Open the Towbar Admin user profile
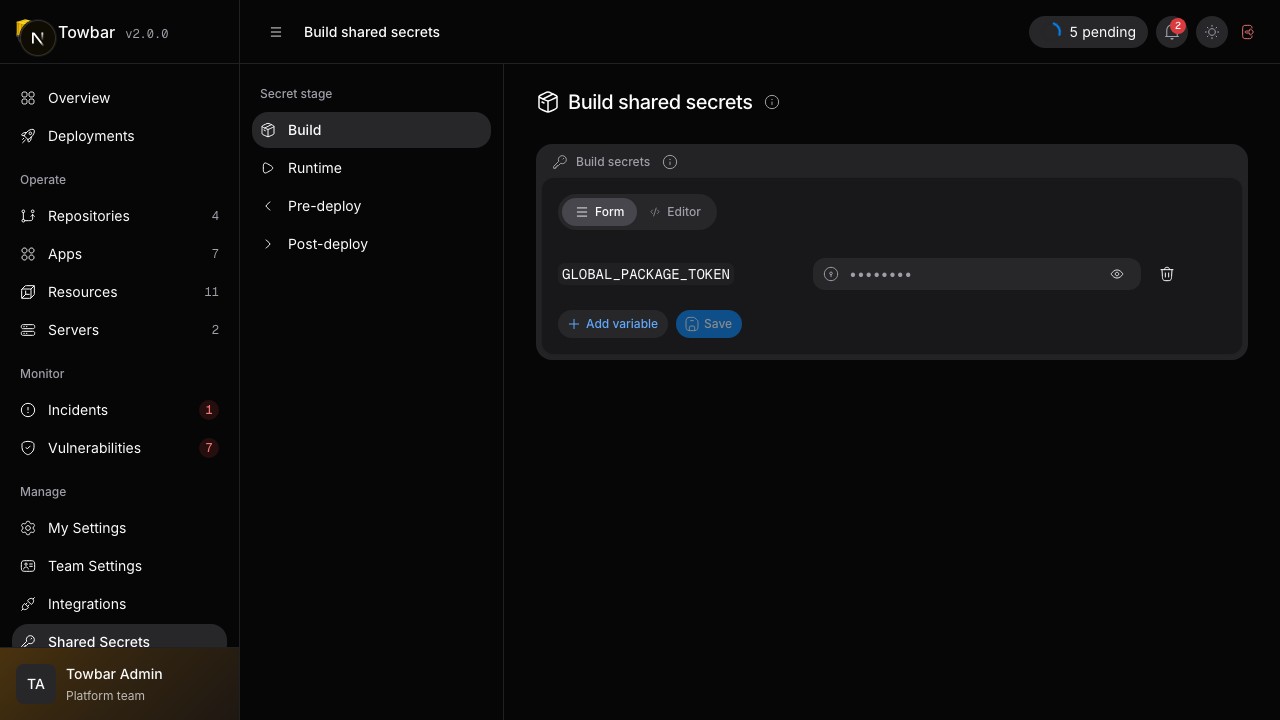The height and width of the screenshot is (720, 1280). [x=119, y=684]
